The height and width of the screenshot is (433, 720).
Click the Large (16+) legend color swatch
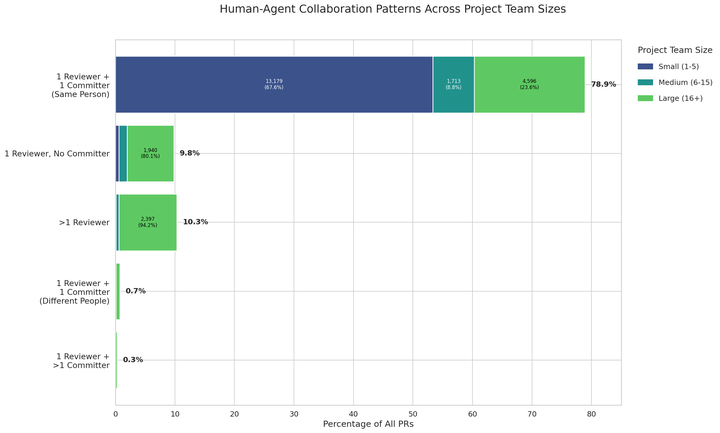point(645,98)
